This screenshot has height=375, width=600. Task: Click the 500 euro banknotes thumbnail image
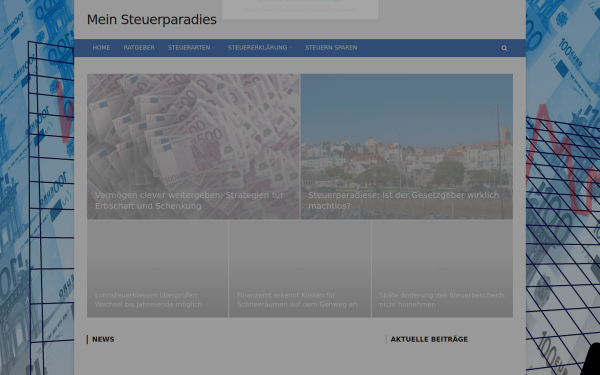[193, 147]
